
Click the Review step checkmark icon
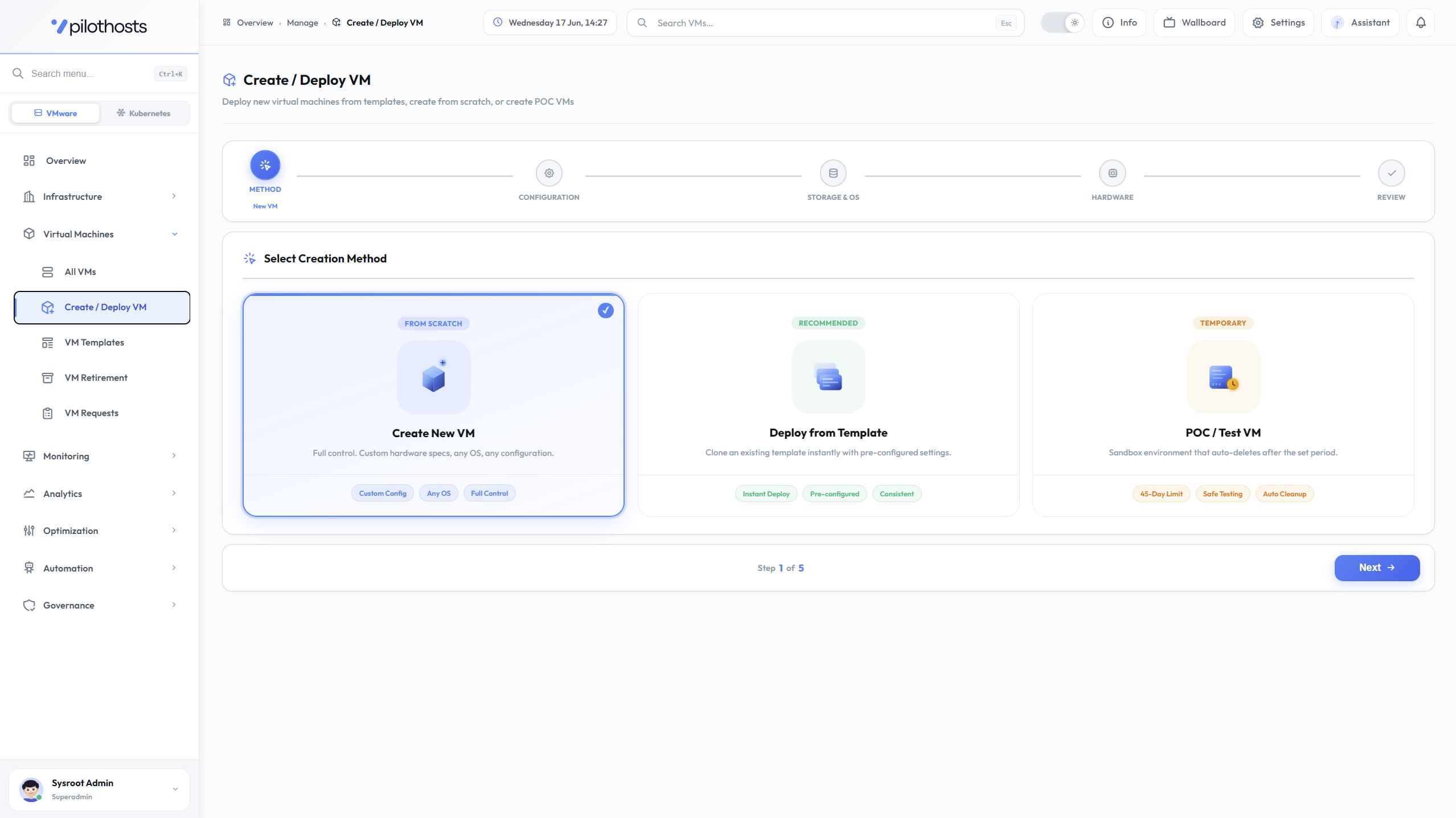pos(1391,173)
